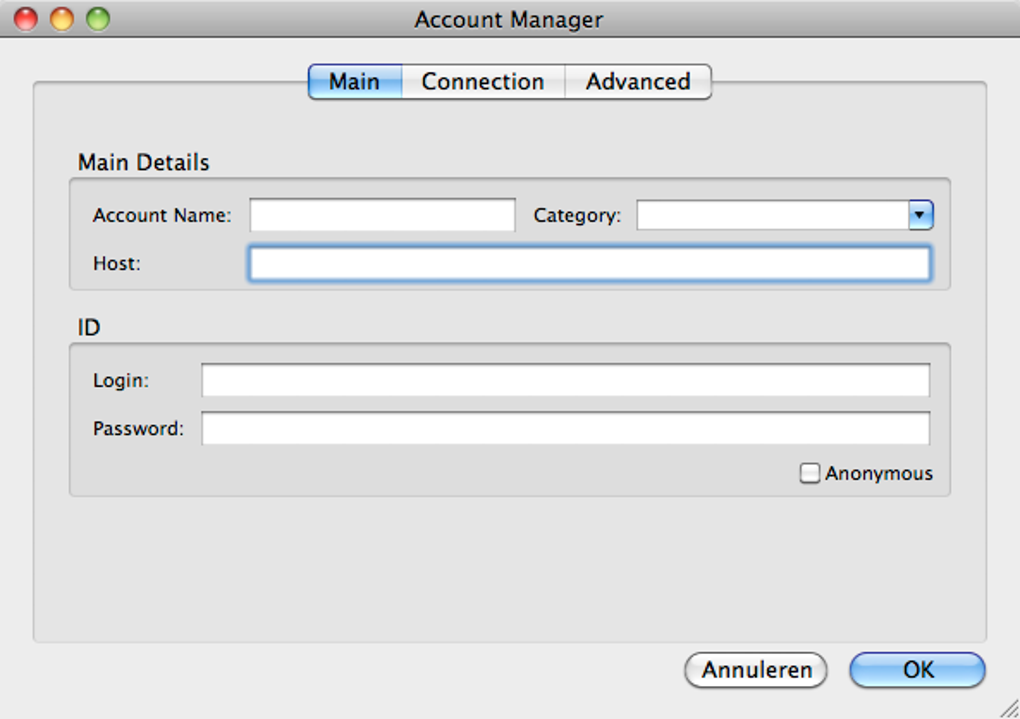Click the Account Manager title bar text
Image resolution: width=1020 pixels, height=719 pixels.
pyautogui.click(x=509, y=20)
